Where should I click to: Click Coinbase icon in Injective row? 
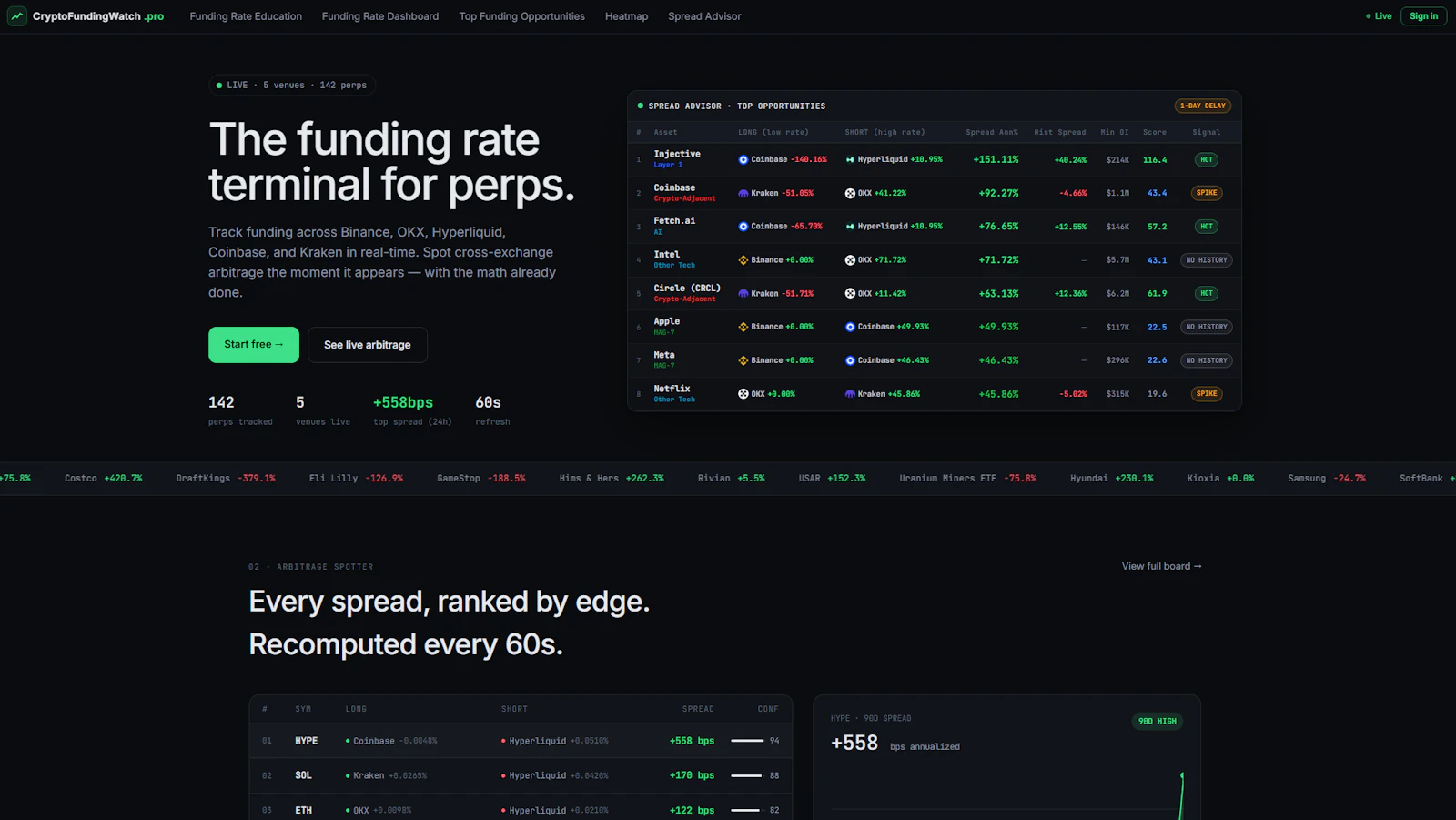[x=743, y=159]
